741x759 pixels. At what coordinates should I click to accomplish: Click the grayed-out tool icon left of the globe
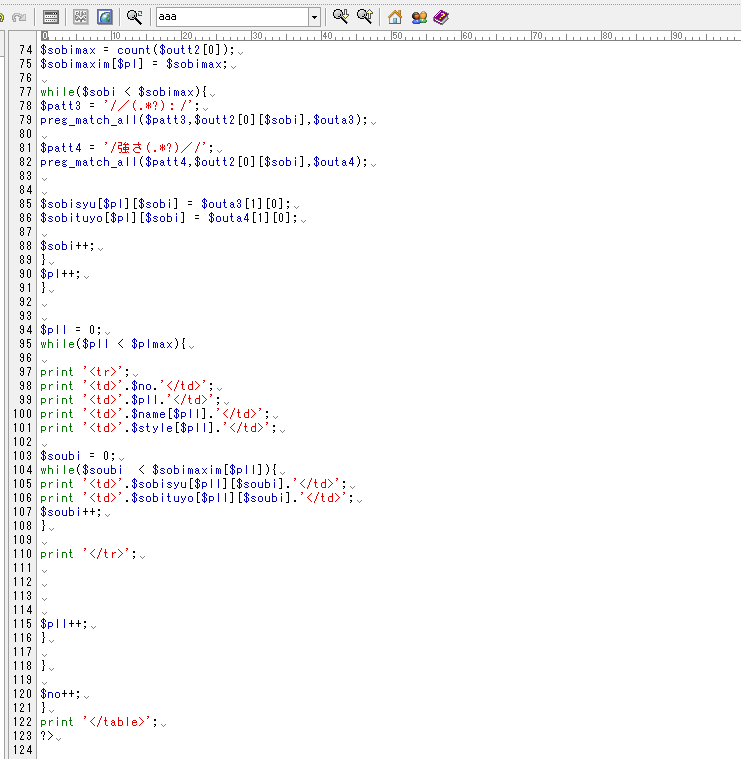(x=80, y=17)
